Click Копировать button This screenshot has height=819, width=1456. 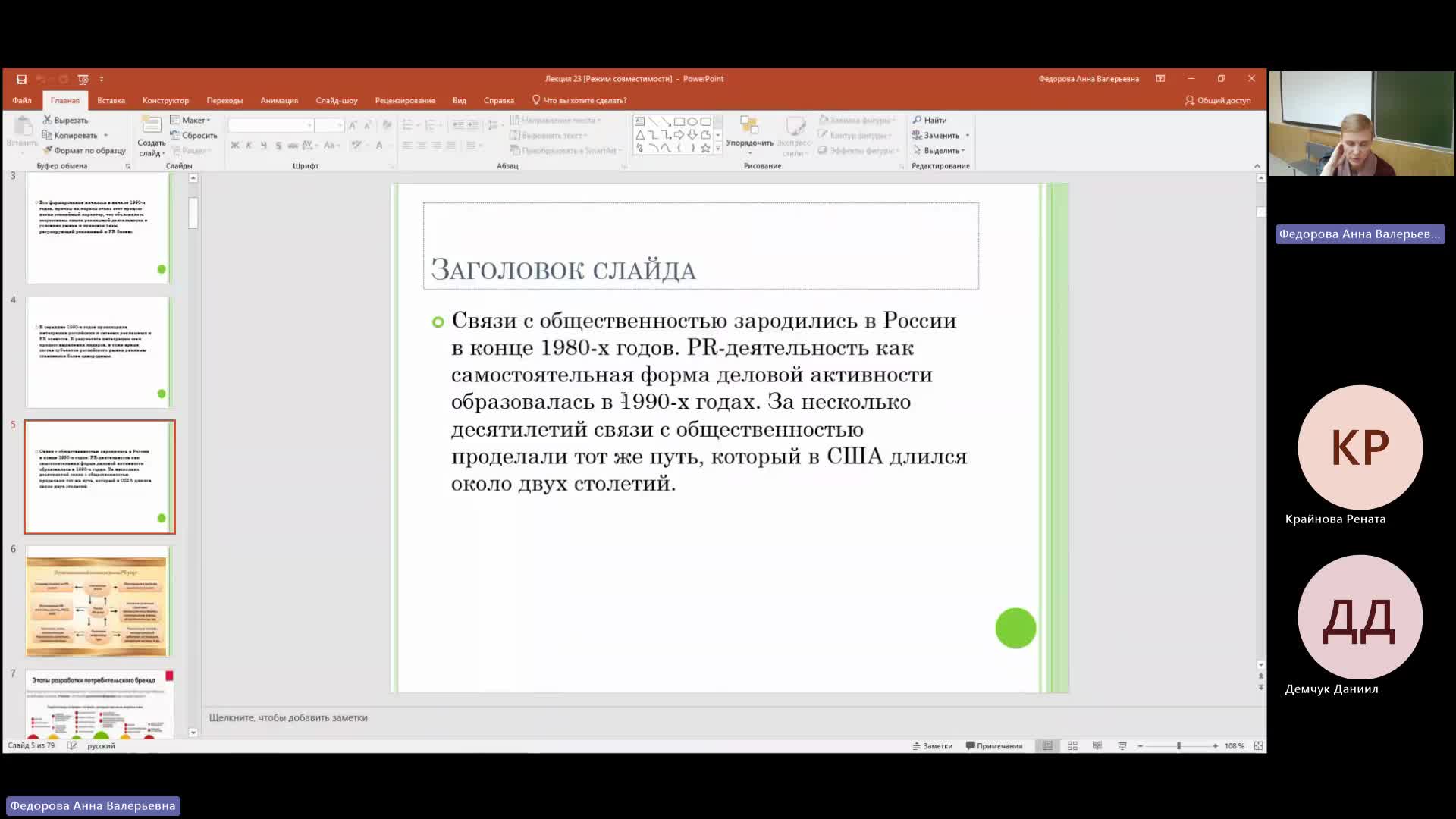click(71, 135)
